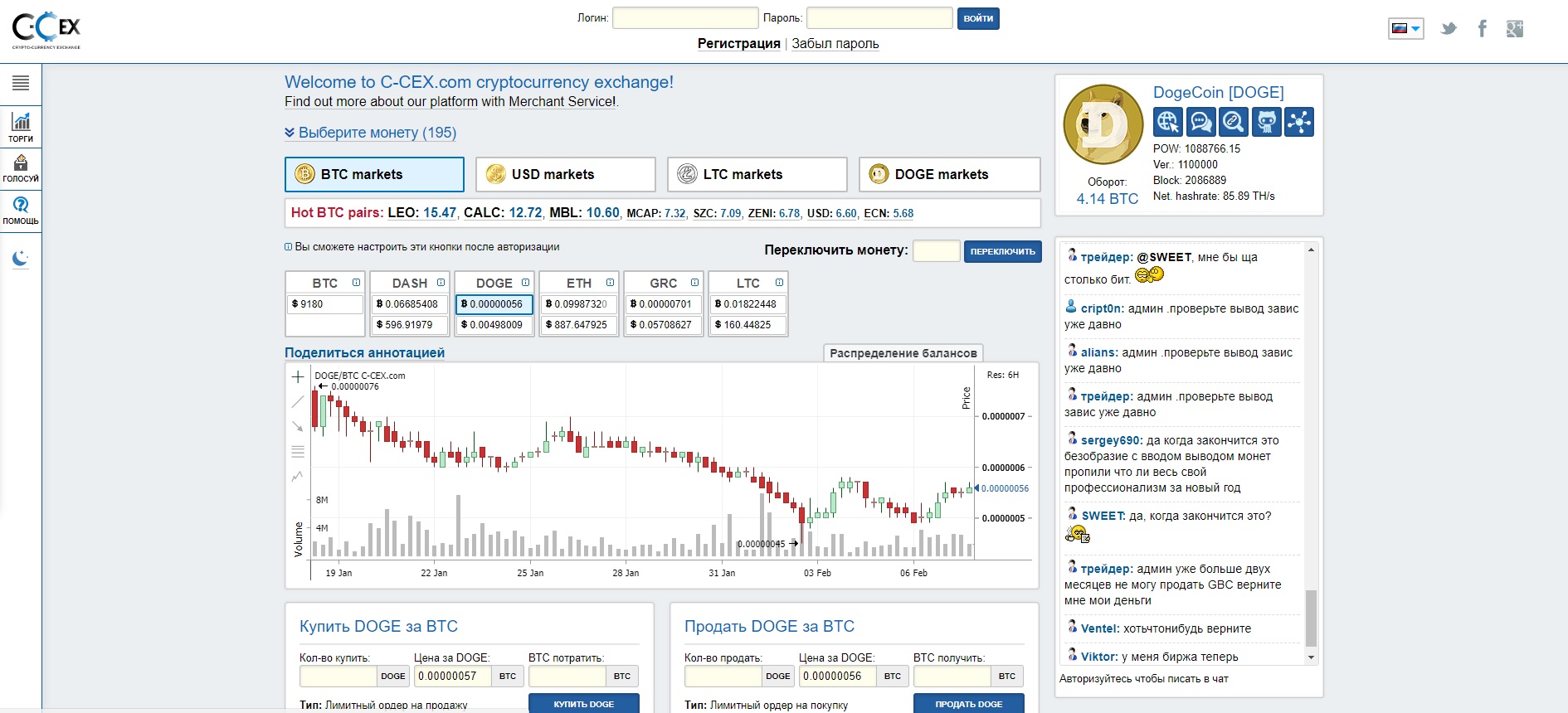Select the line drawing tool on chart
This screenshot has width=1568, height=713.
tap(298, 402)
